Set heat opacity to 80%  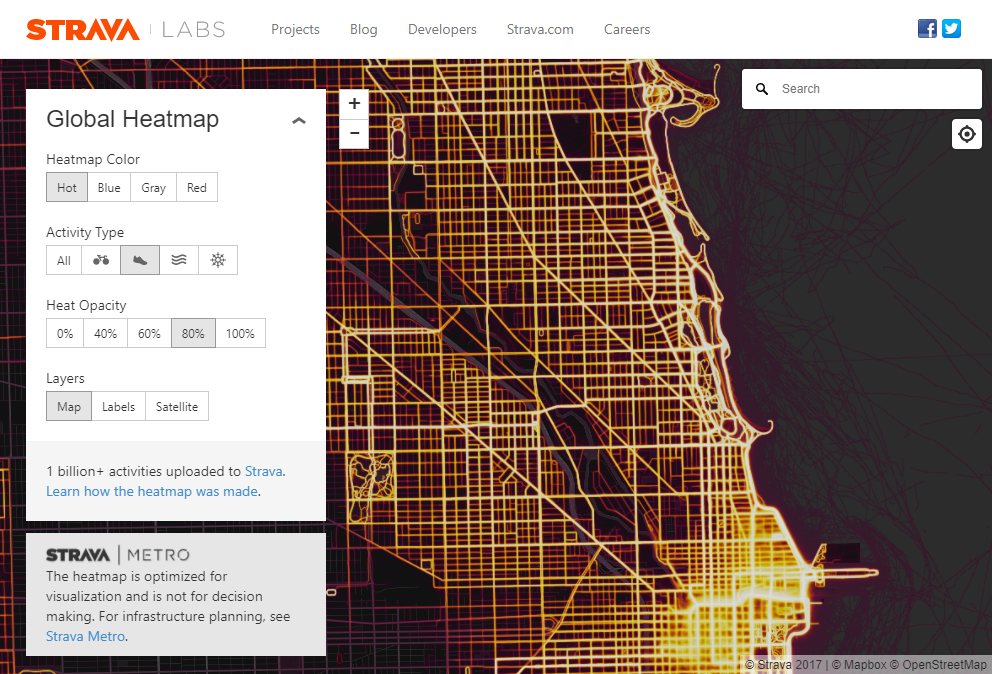(x=194, y=334)
